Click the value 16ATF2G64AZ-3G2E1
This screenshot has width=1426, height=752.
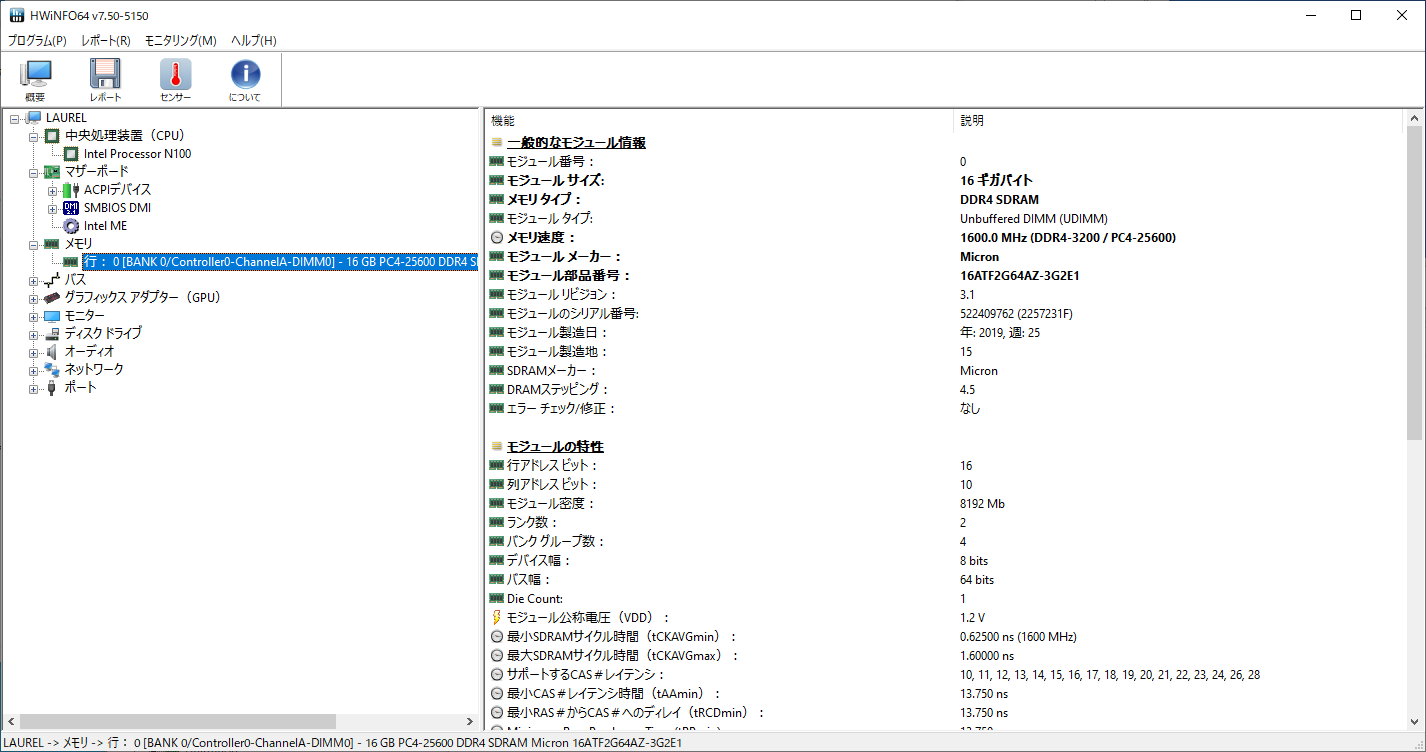[1019, 276]
